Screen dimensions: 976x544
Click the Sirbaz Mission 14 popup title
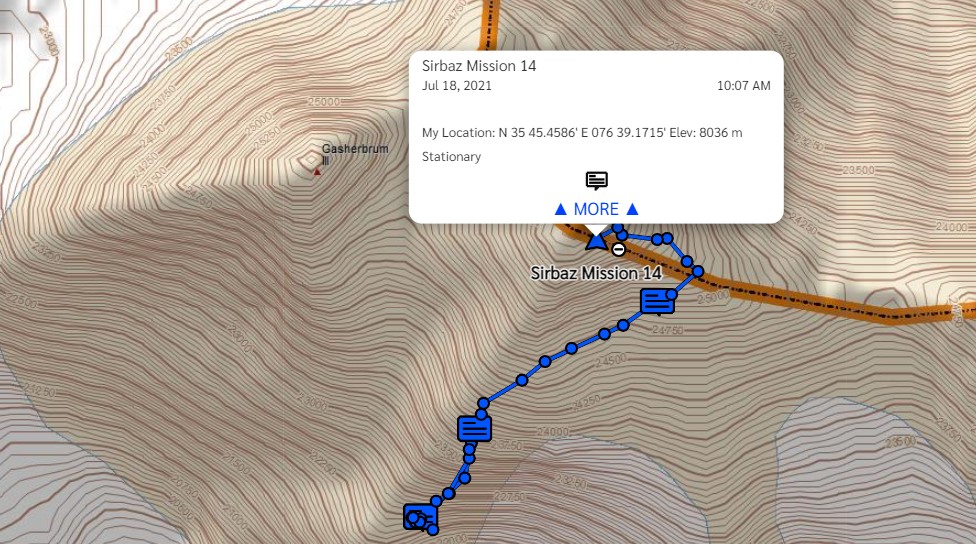click(x=479, y=66)
